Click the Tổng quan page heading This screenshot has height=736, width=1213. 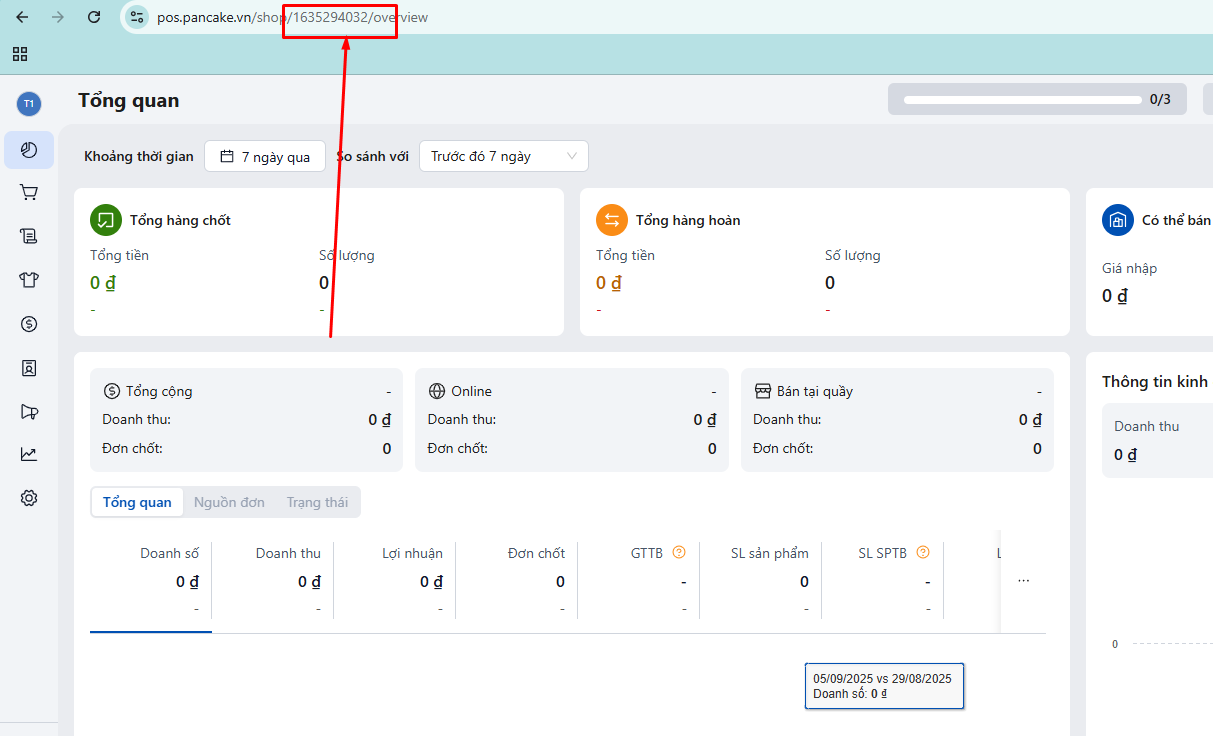pyautogui.click(x=129, y=100)
